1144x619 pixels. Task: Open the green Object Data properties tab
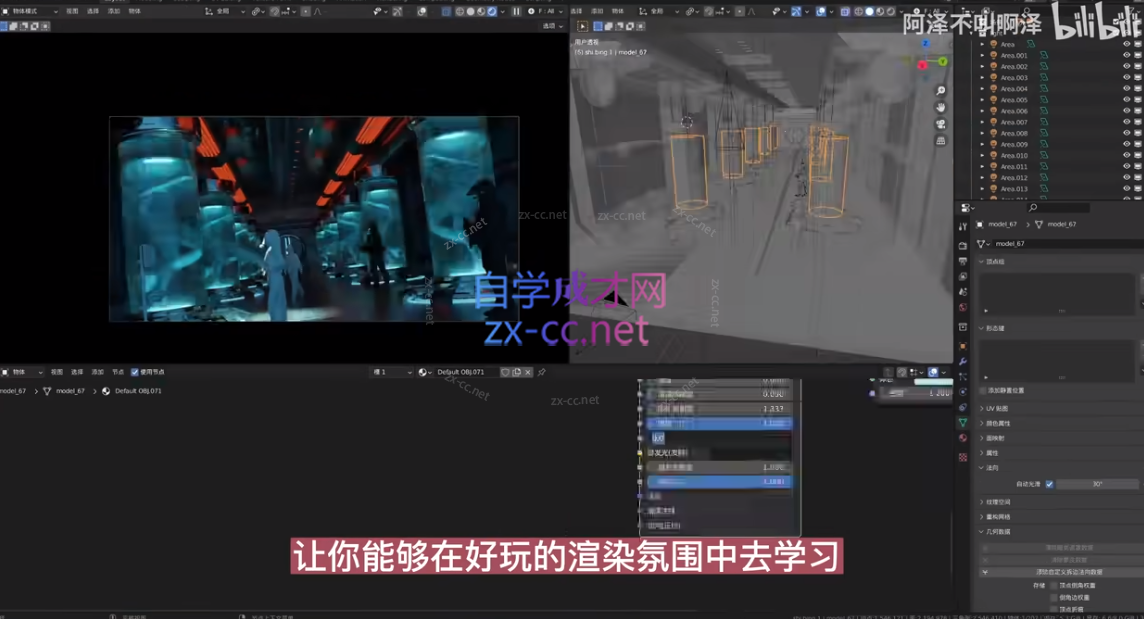963,423
